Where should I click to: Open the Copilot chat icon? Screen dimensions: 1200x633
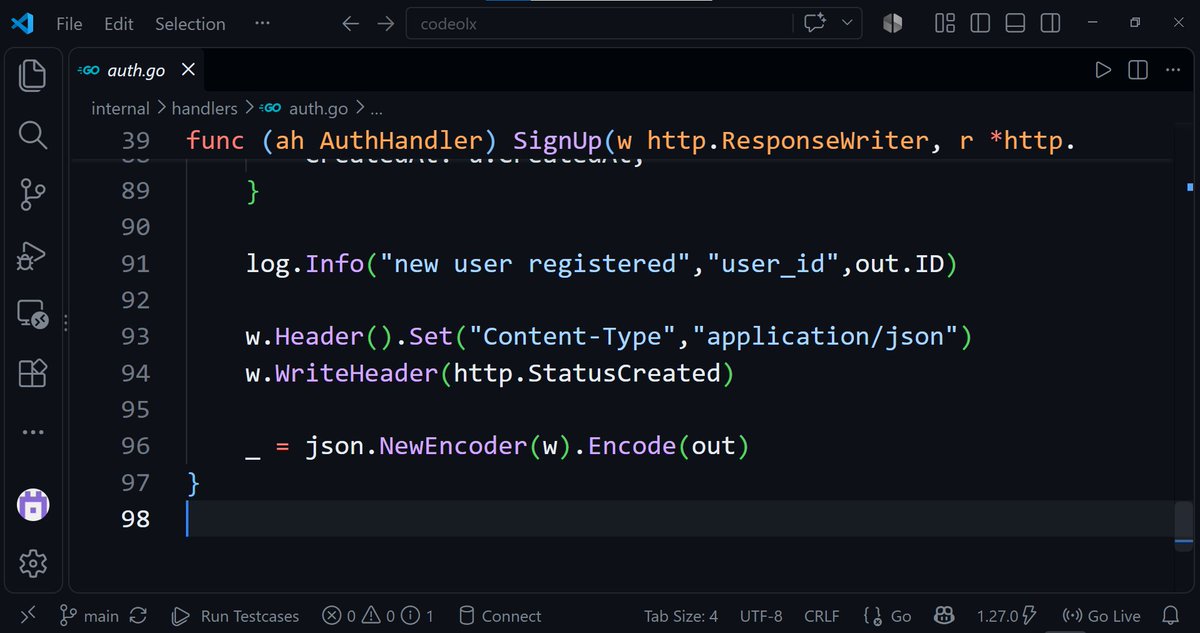pos(814,23)
